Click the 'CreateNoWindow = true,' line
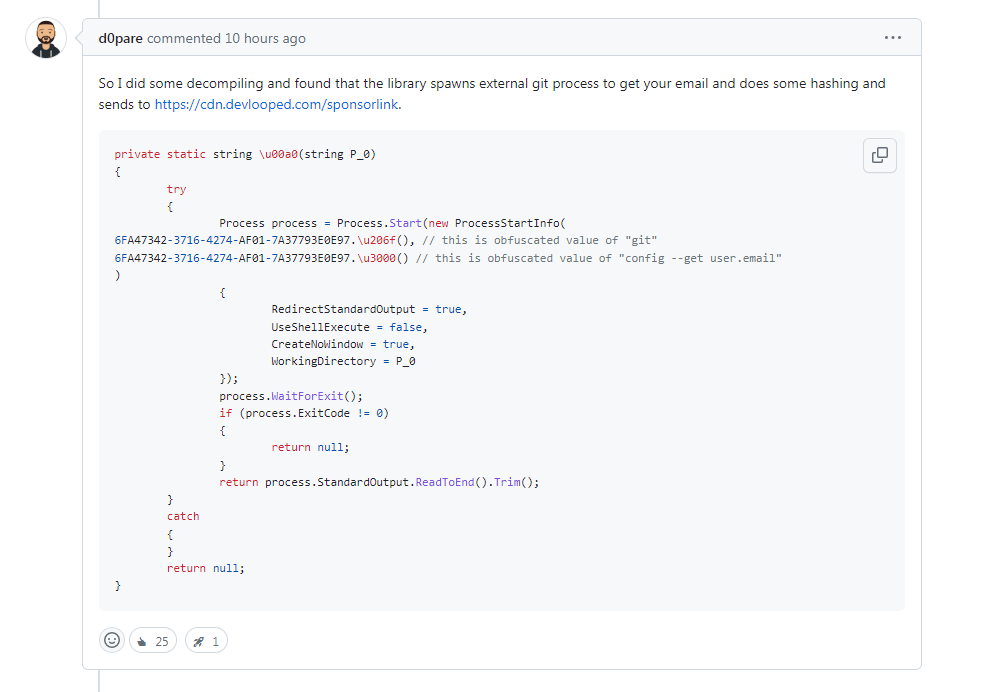Image resolution: width=986 pixels, height=692 pixels. (x=343, y=344)
